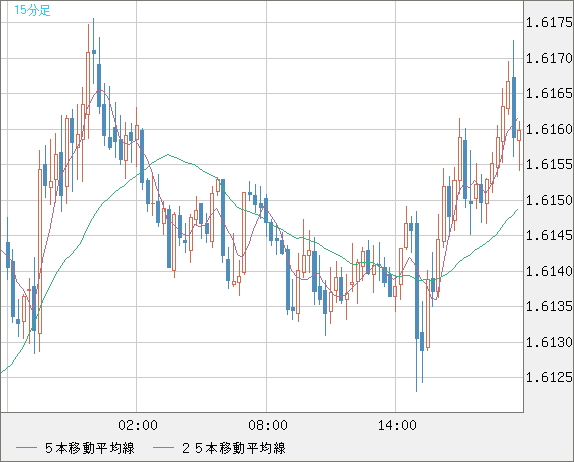Click the 08:00 time axis label
574x462 pixels.
268,425
